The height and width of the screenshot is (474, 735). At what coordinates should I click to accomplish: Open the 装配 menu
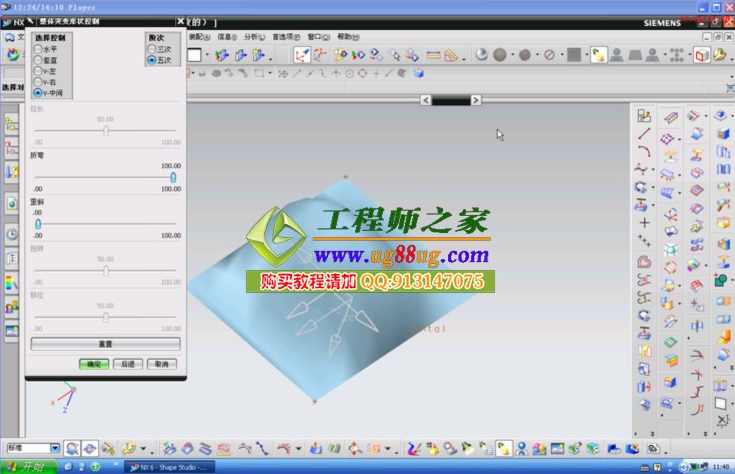click(x=200, y=37)
